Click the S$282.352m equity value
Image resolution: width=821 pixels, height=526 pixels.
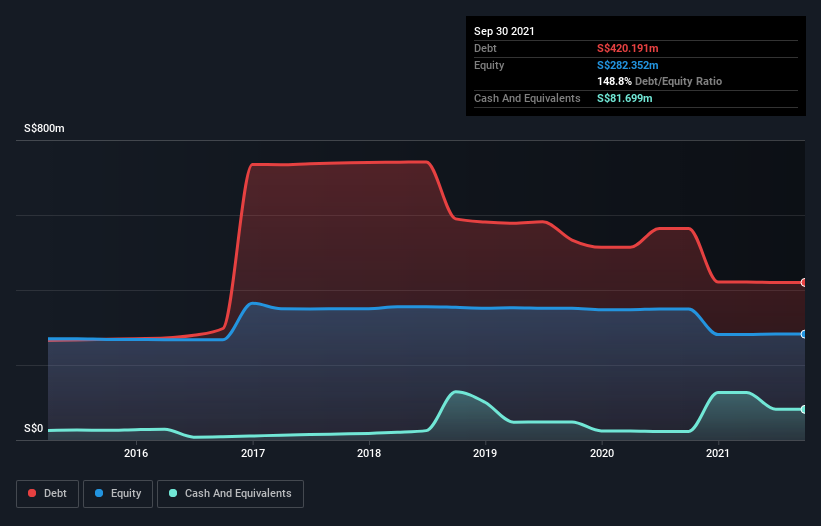pyautogui.click(x=628, y=65)
